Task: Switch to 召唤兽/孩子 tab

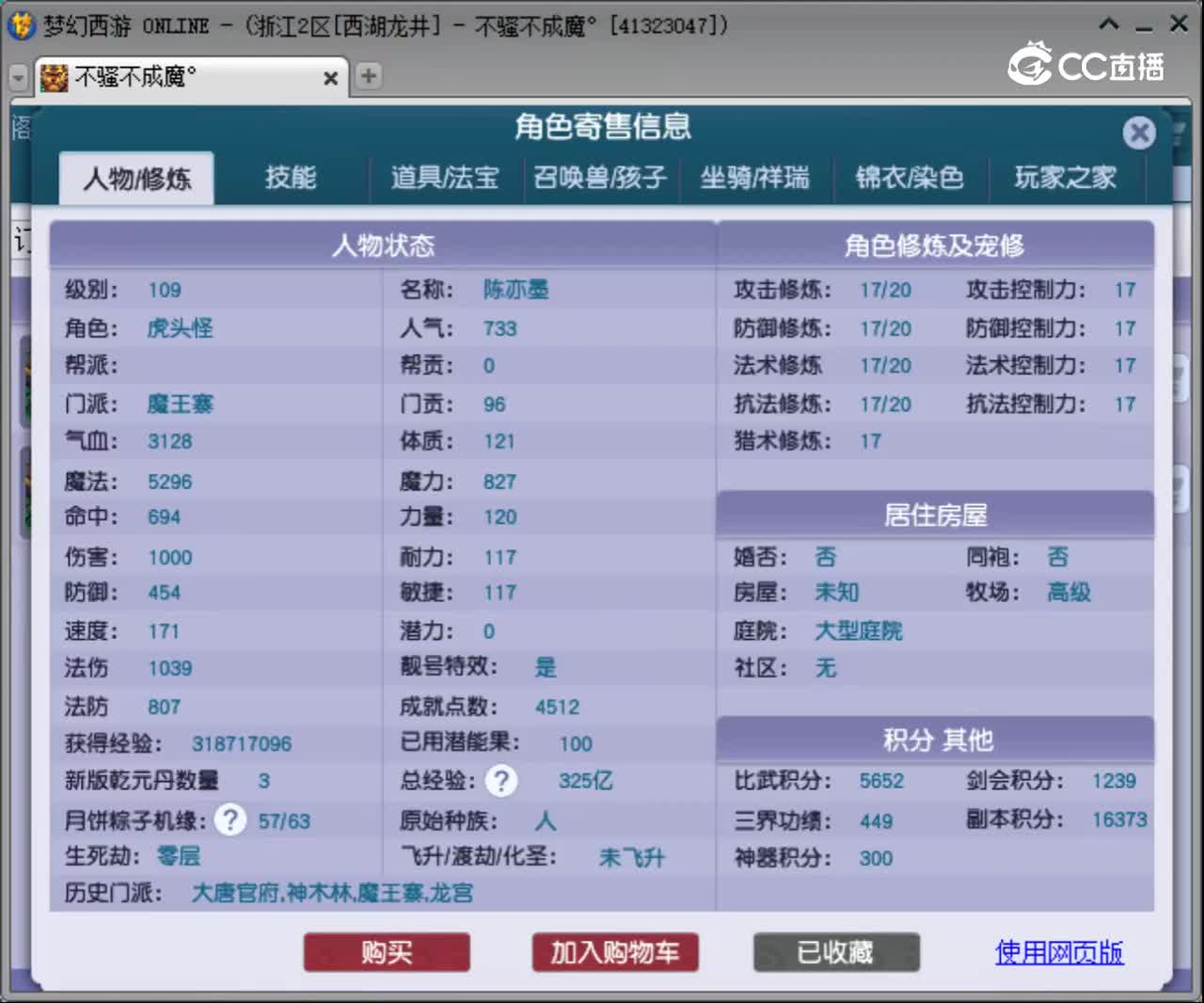Action: click(x=600, y=177)
